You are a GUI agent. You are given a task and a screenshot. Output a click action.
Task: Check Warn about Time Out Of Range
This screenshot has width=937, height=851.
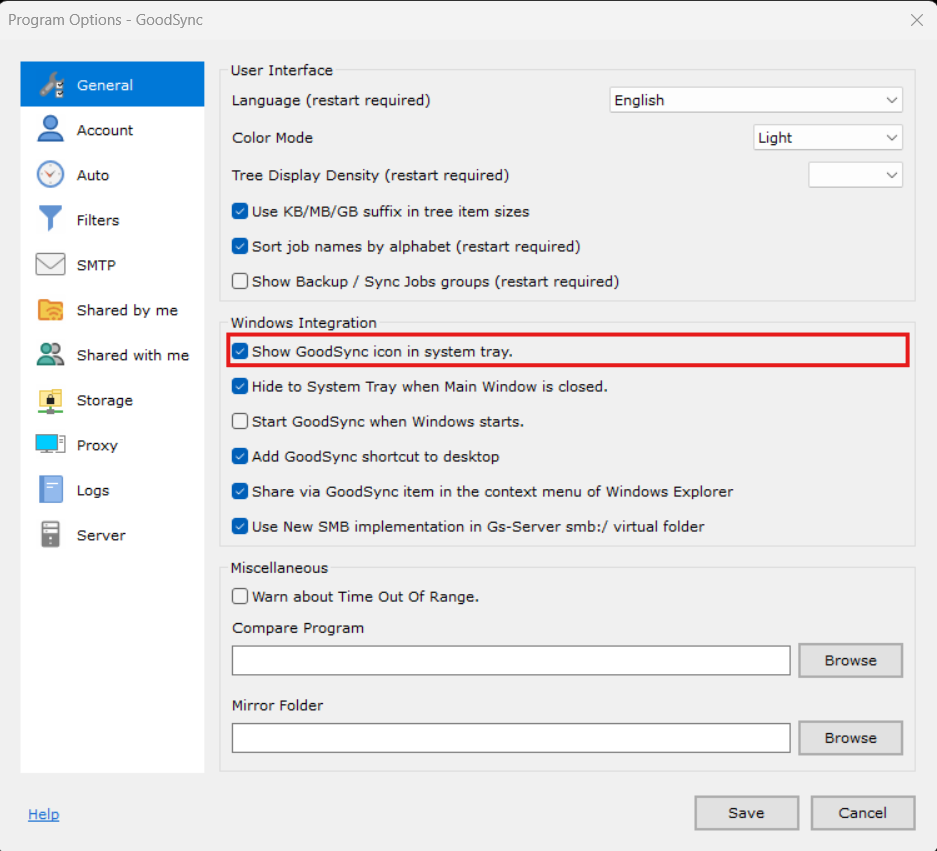click(240, 597)
